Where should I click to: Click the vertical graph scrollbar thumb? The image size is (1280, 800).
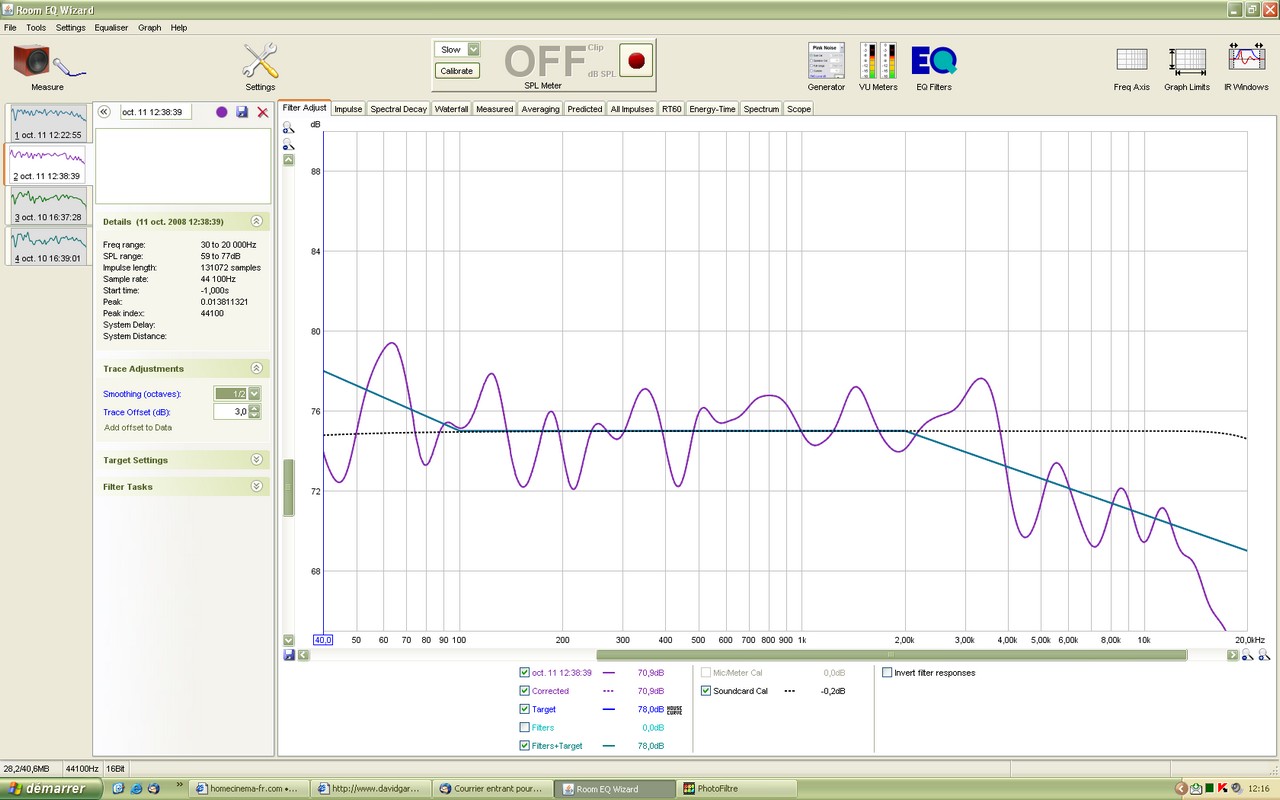[x=289, y=488]
